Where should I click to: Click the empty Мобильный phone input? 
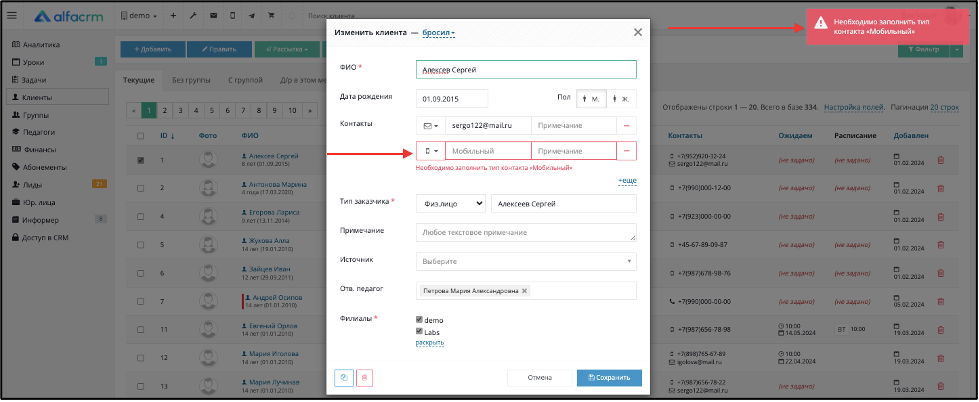coord(488,151)
